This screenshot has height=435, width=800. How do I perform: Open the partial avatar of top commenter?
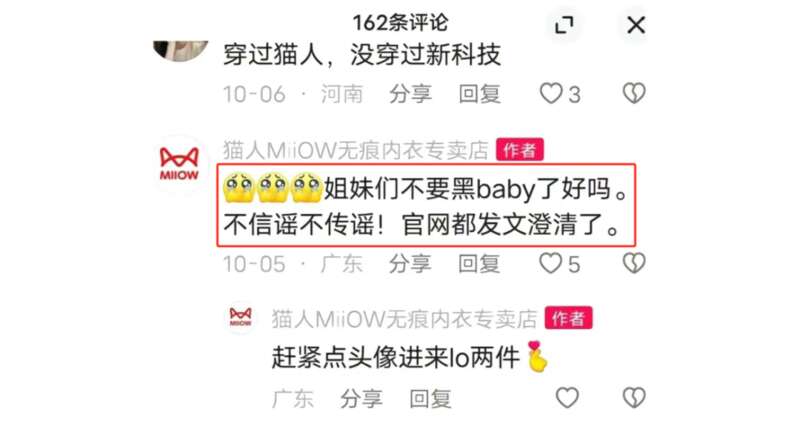181,50
